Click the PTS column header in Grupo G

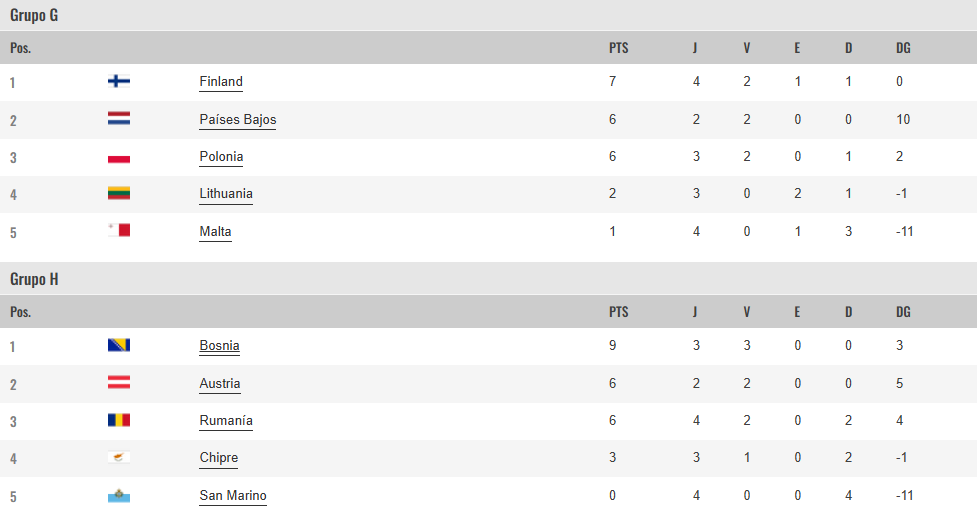pos(619,48)
